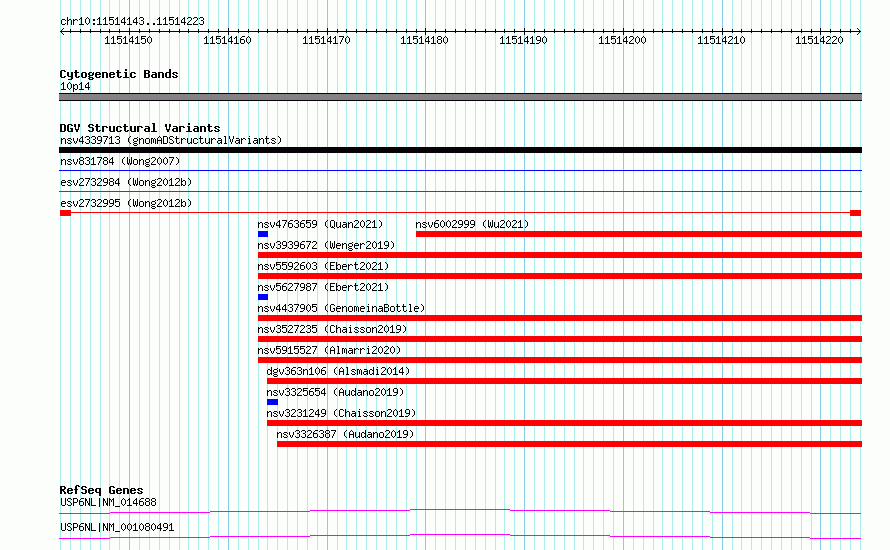Open variant nsv831784 (Wong2007) label

point(120,161)
